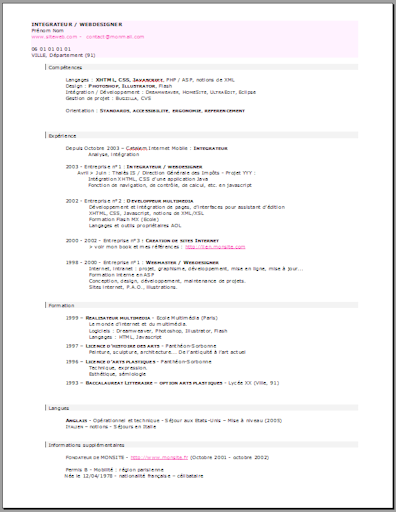Click the 'Prénom Nom' line
This screenshot has height=512, width=396.
tap(47, 30)
